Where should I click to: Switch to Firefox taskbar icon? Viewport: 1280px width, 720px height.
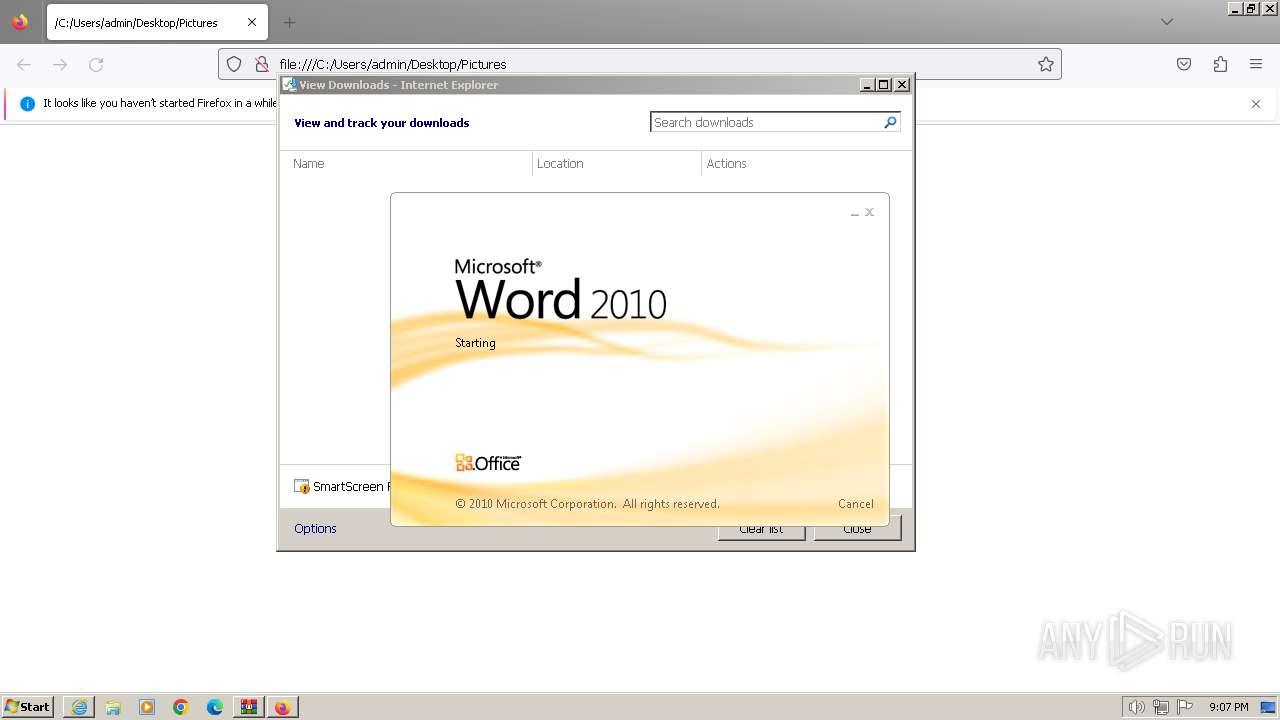coord(283,707)
